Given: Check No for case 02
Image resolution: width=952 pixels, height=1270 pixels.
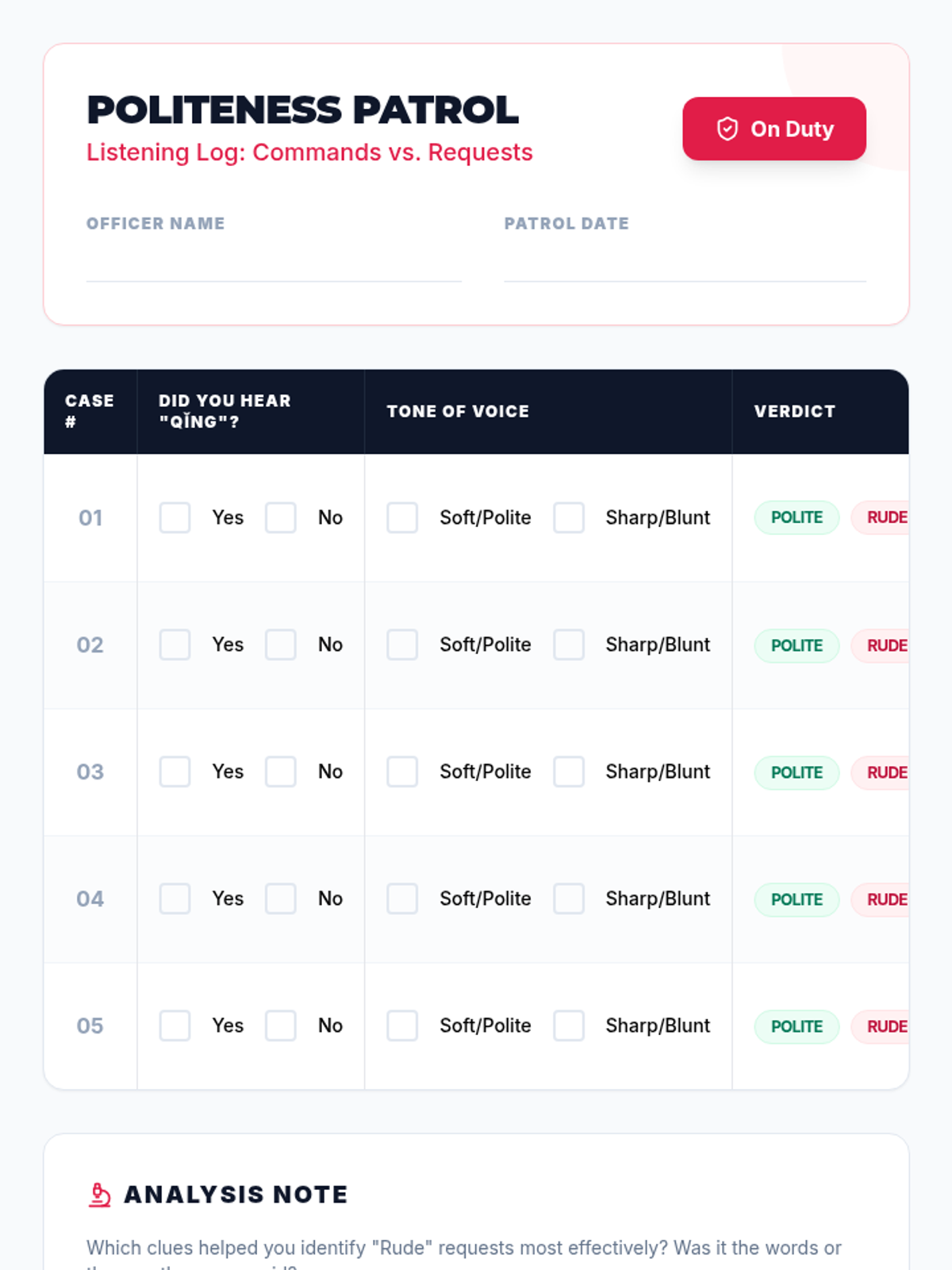Looking at the screenshot, I should [x=281, y=645].
